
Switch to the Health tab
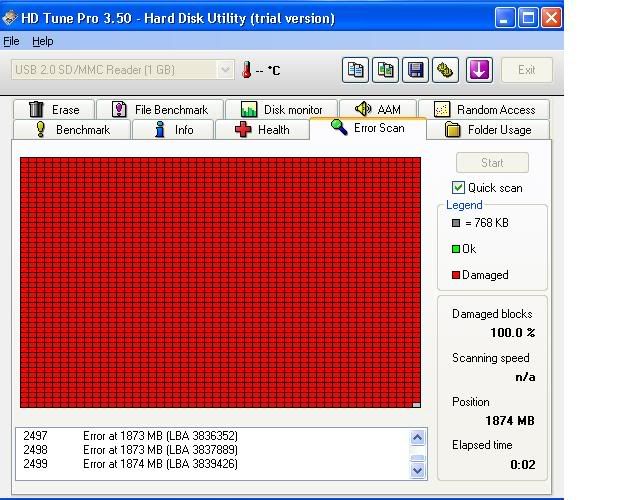coord(262,130)
